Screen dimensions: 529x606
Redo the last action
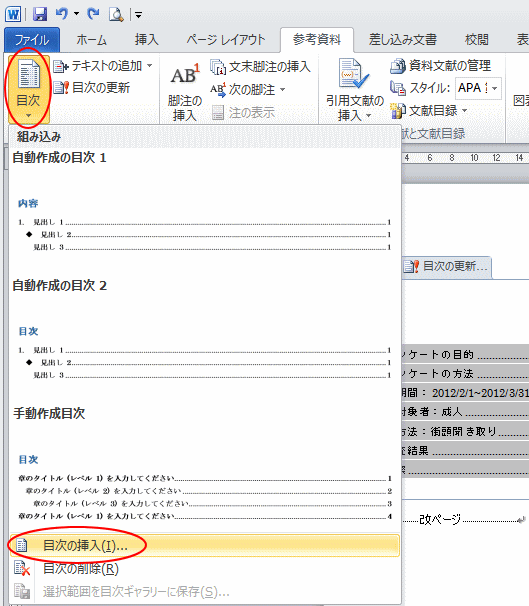[x=93, y=14]
